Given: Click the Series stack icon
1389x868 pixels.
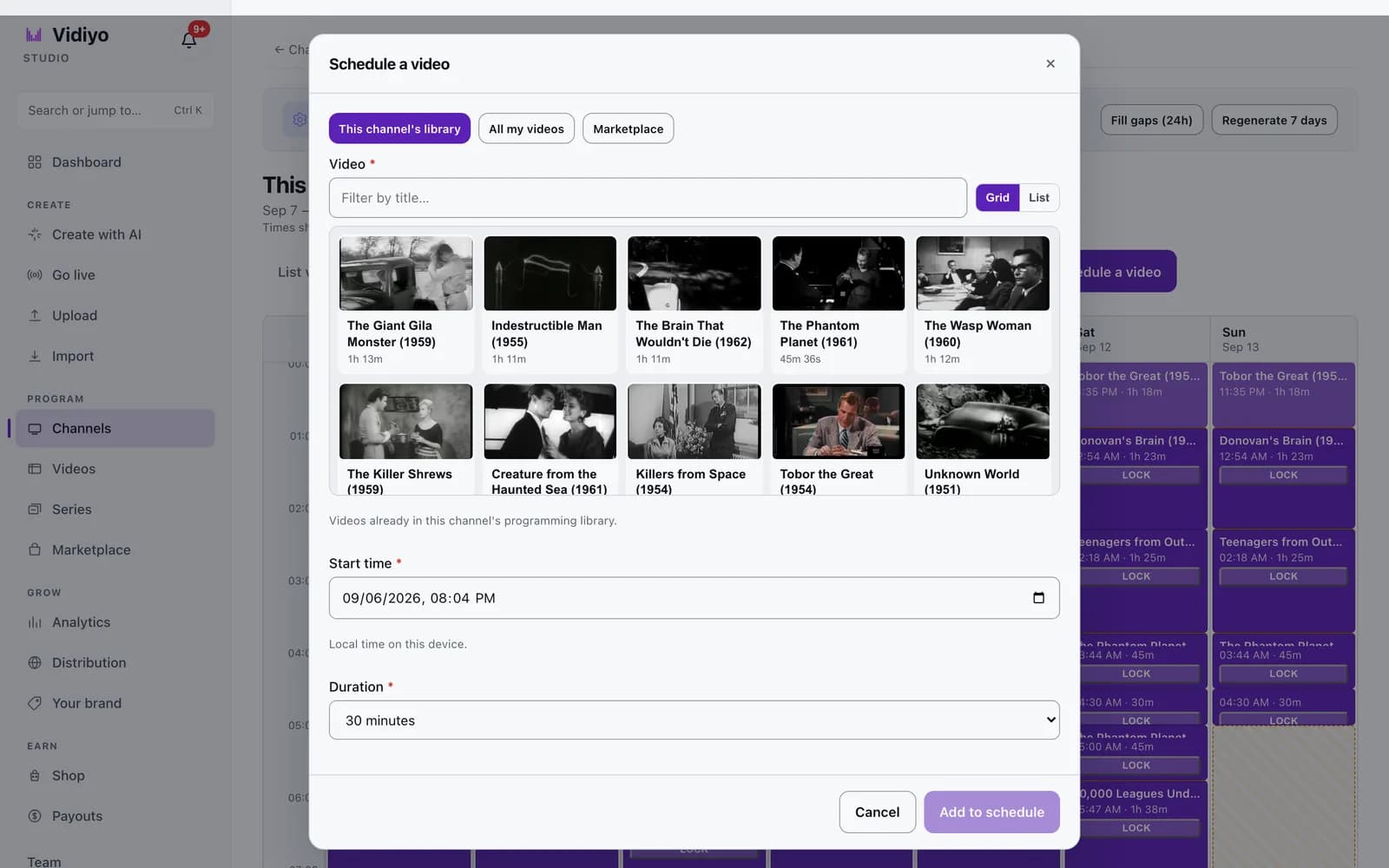Looking at the screenshot, I should 35,510.
